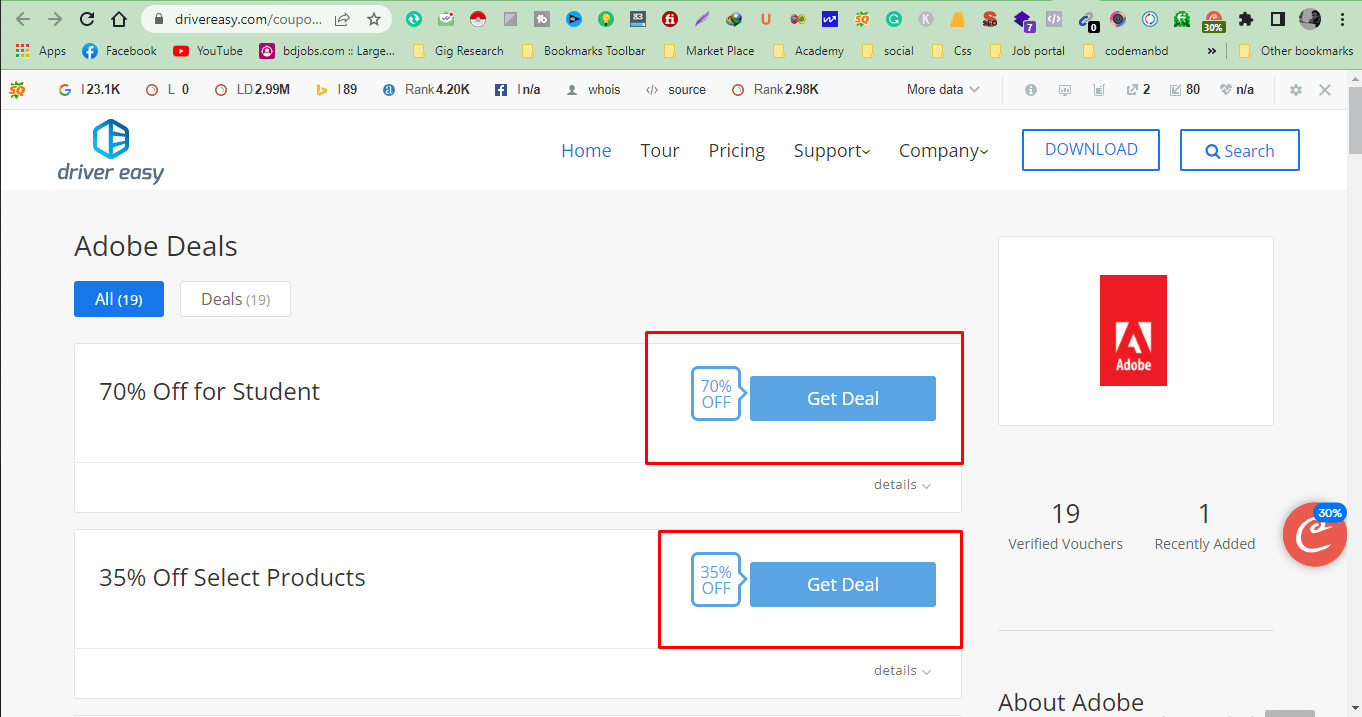
Task: Open the More data dropdown in SEO toolbar
Action: point(938,89)
